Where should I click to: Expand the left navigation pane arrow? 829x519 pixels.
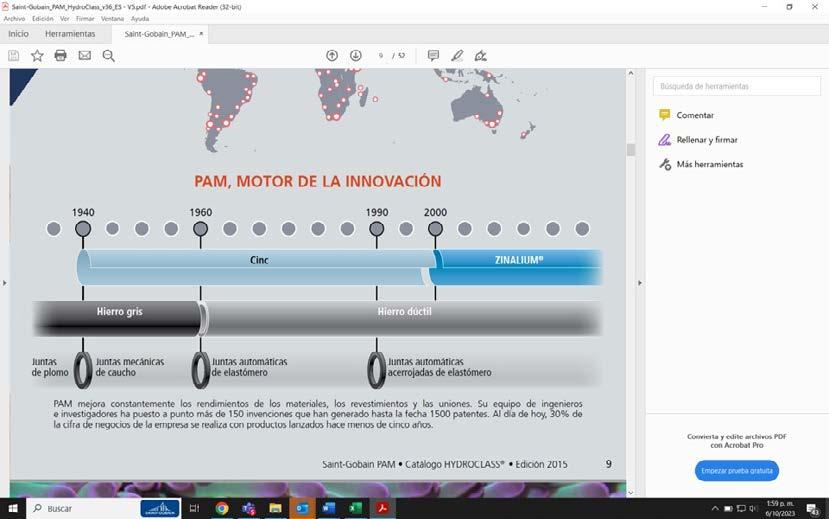tap(4, 283)
